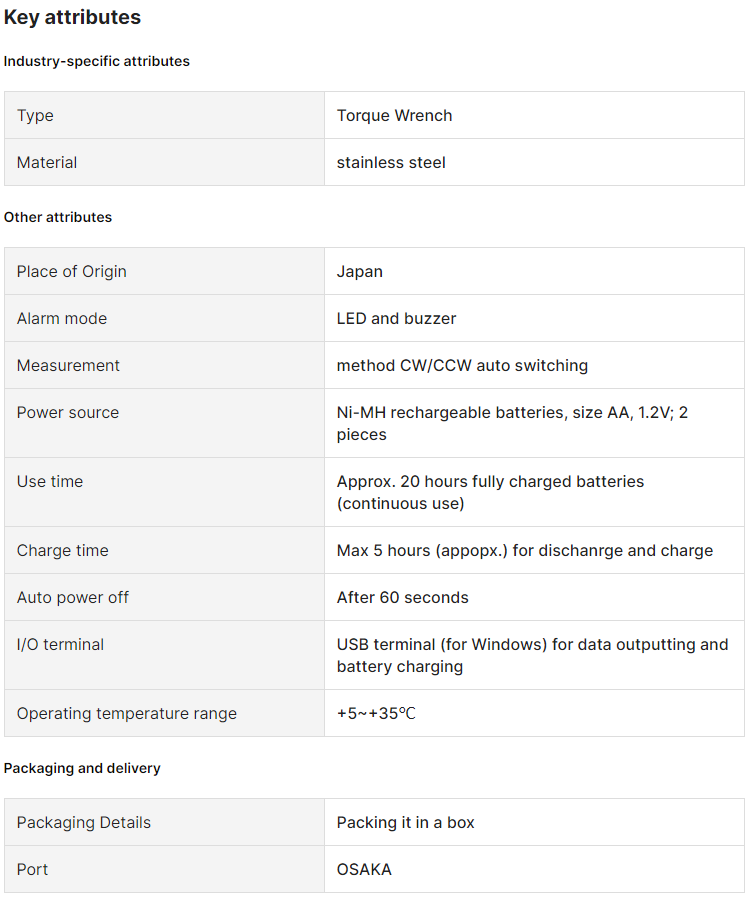This screenshot has width=756, height=907.
Task: Click the After 60 seconds value
Action: pos(402,597)
